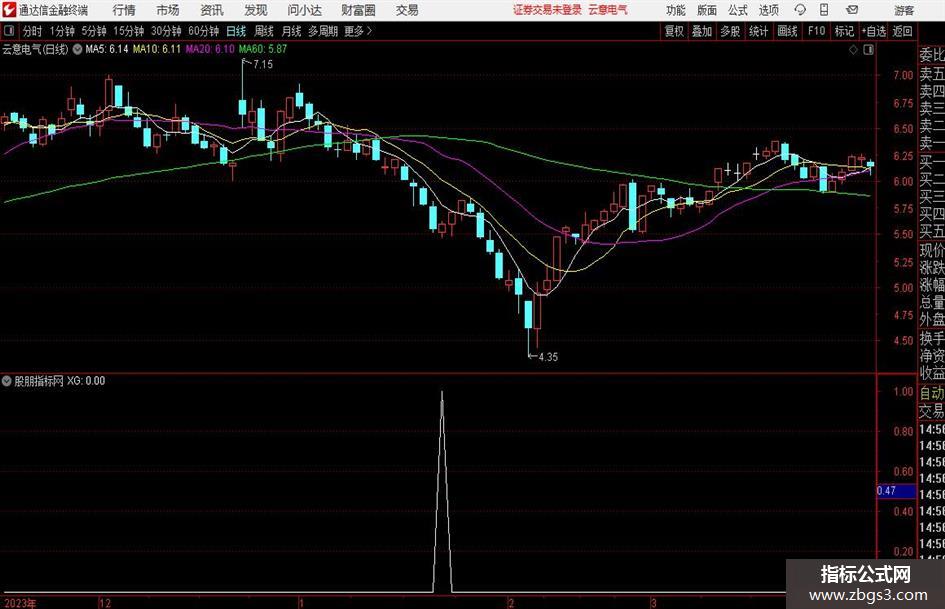Viewport: 945px width, 609px height.
Task: Click the 自动 label in right panel
Action: click(932, 393)
